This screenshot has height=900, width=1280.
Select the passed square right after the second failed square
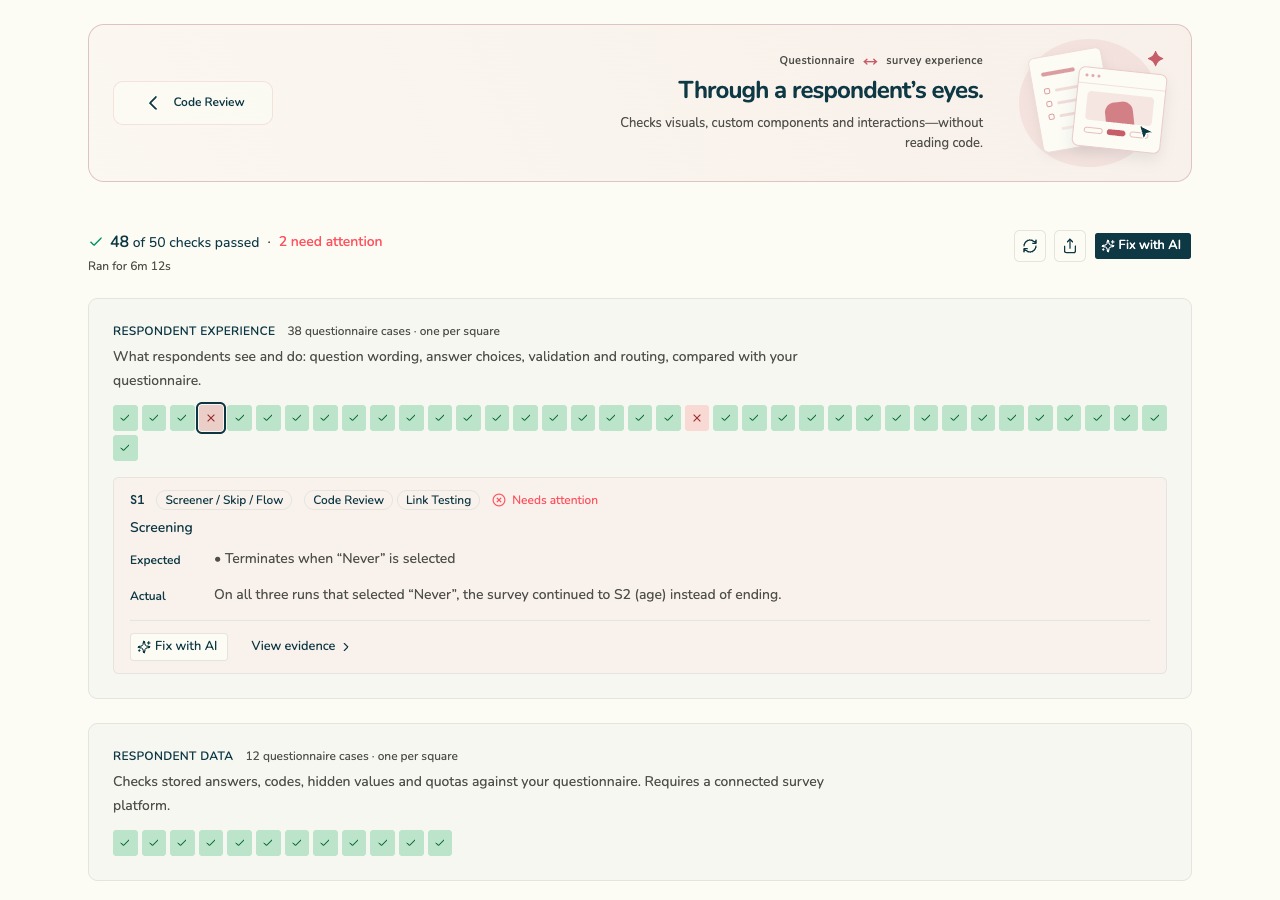pos(725,418)
